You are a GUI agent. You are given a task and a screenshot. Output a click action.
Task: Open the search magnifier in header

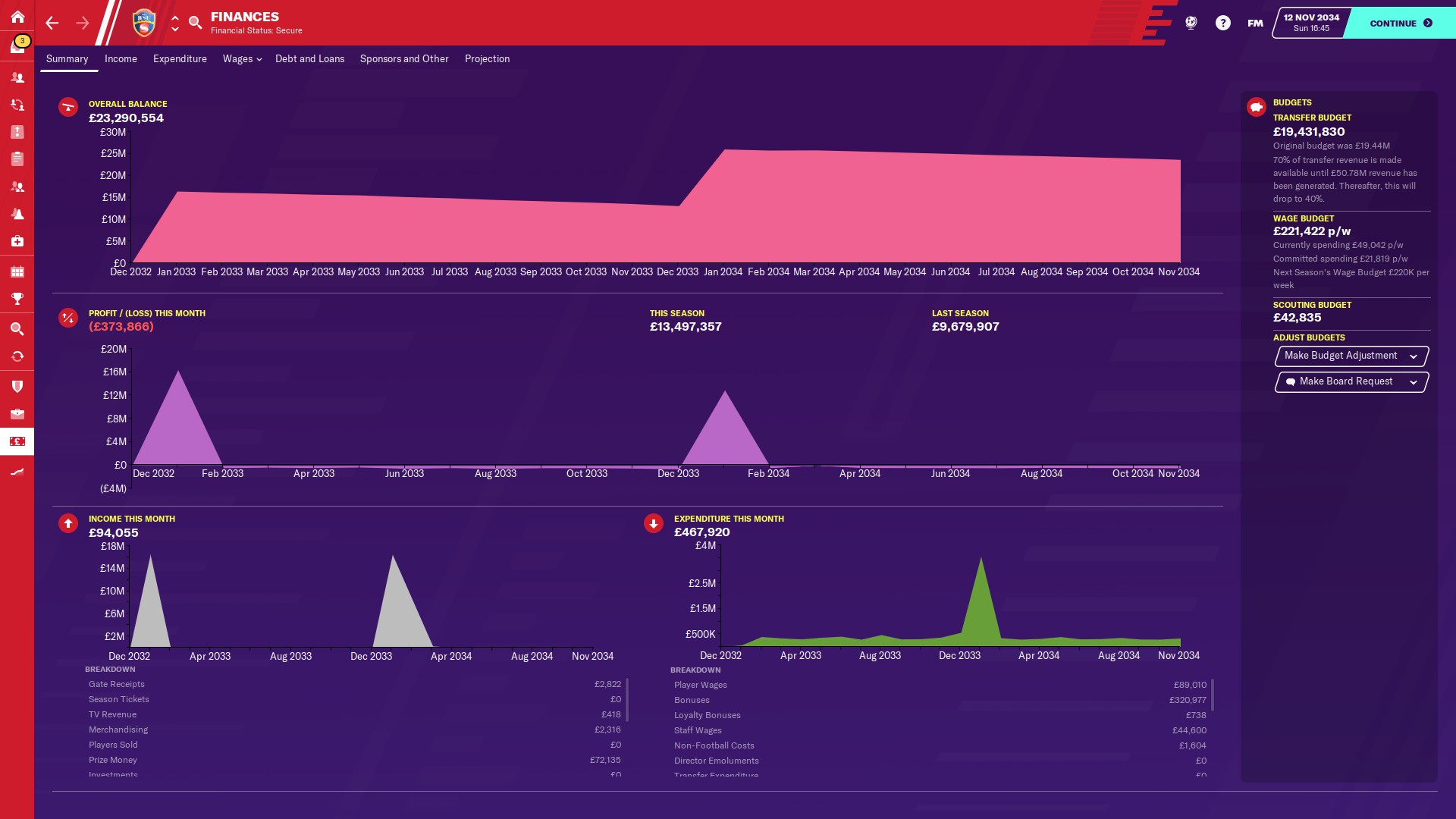pos(195,23)
